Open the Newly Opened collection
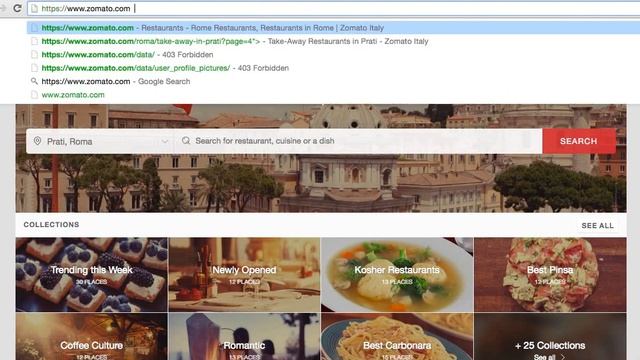Image resolution: width=640 pixels, height=360 pixels. [244, 275]
